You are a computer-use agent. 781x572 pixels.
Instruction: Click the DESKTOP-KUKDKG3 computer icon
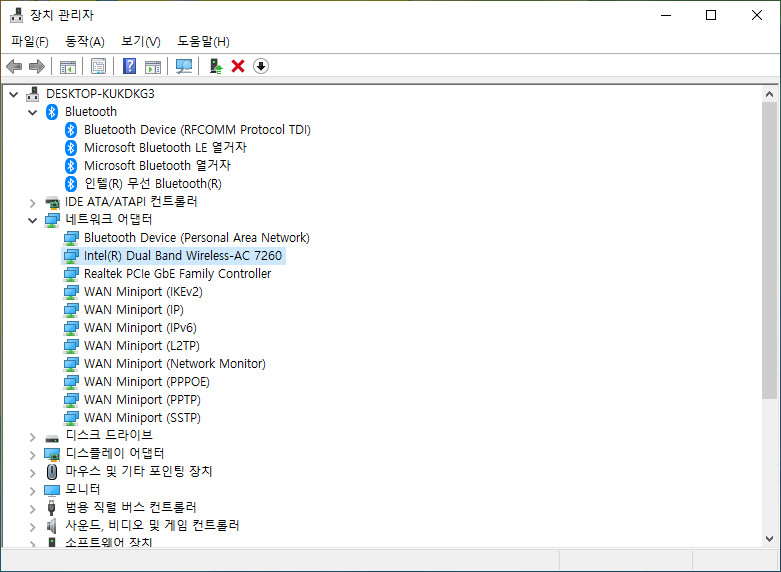tap(32, 94)
